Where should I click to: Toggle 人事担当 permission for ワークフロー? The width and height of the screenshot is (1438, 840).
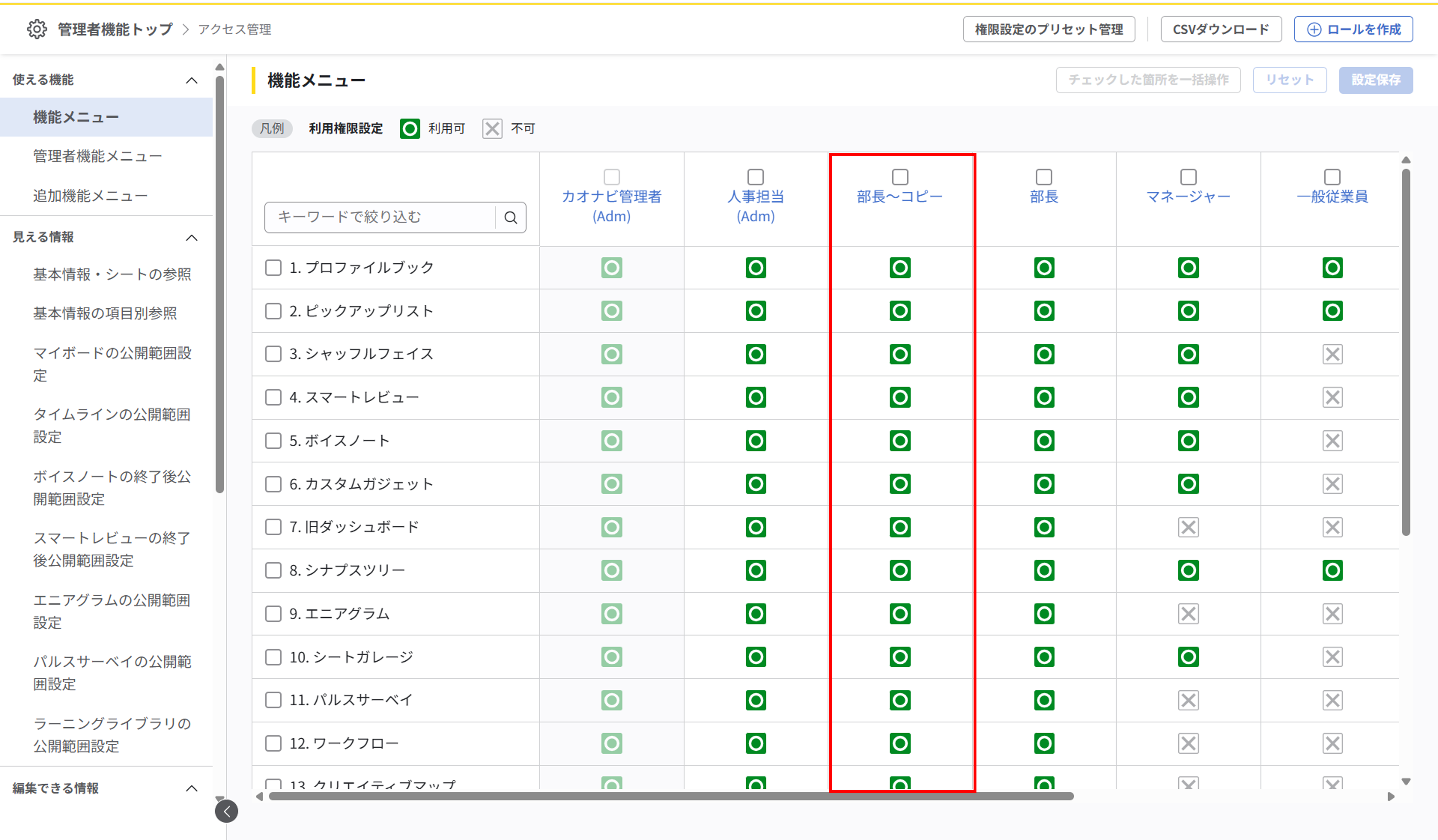click(x=756, y=743)
